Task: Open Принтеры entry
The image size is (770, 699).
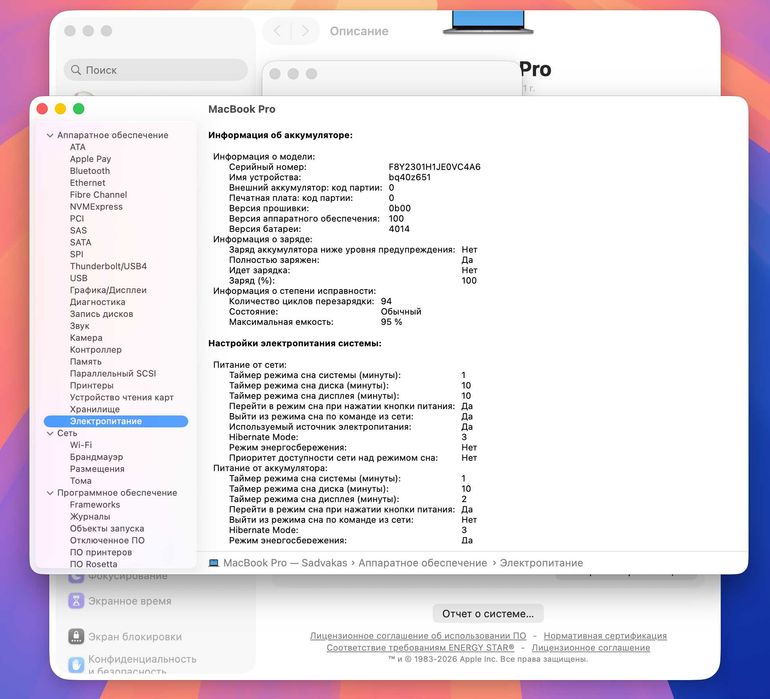Action: tap(91, 386)
